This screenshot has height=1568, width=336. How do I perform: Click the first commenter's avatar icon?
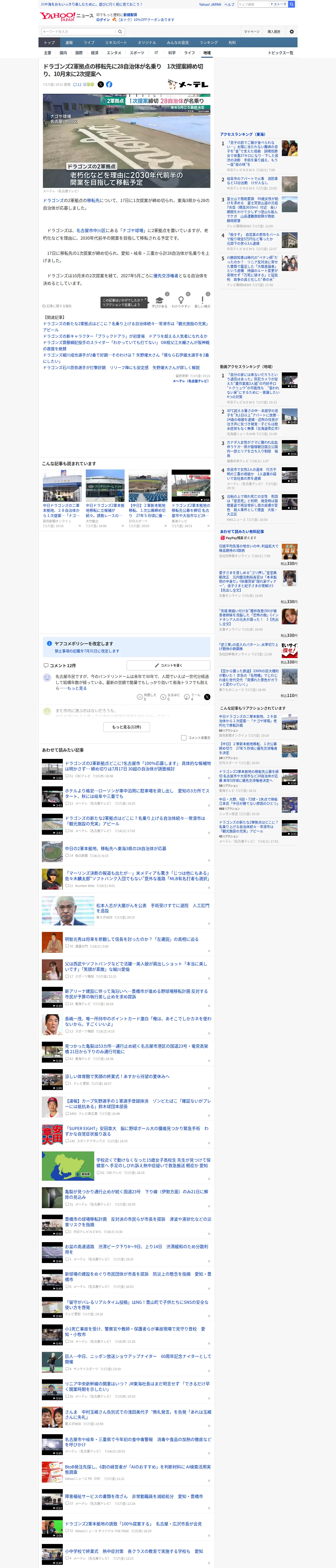click(47, 677)
